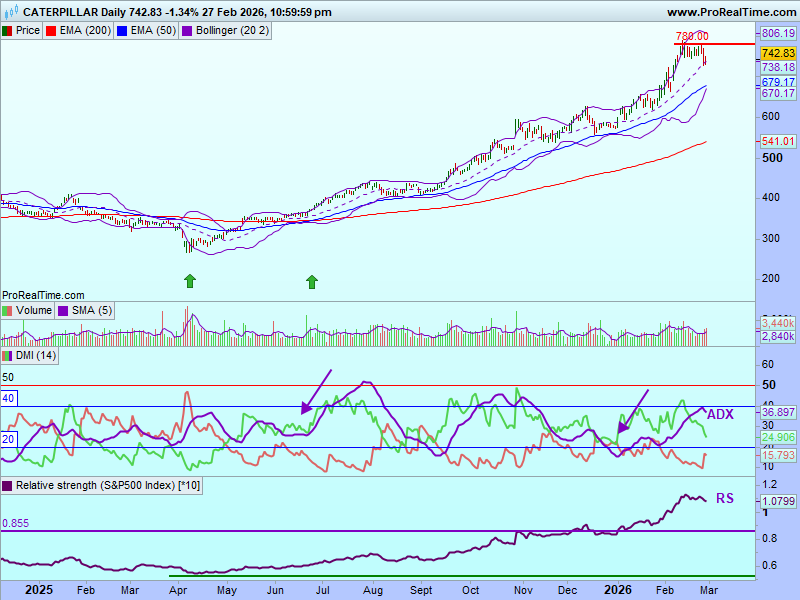Click the 40 level label in DMI panel
Image resolution: width=800 pixels, height=600 pixels.
point(9,398)
